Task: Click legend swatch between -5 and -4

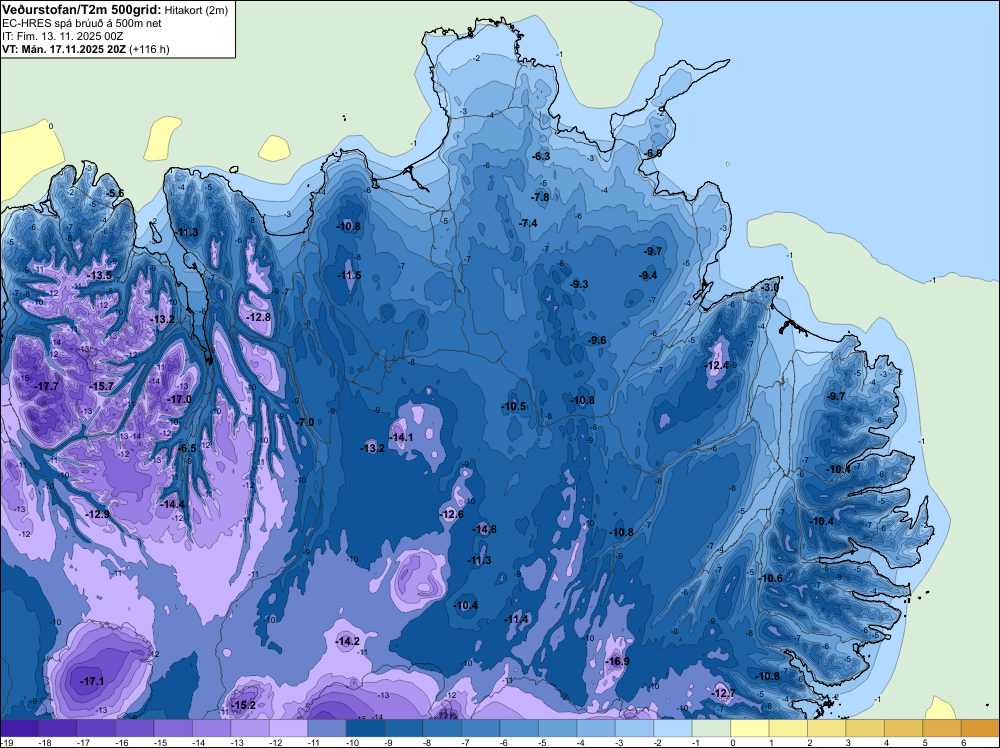Action: tap(558, 728)
